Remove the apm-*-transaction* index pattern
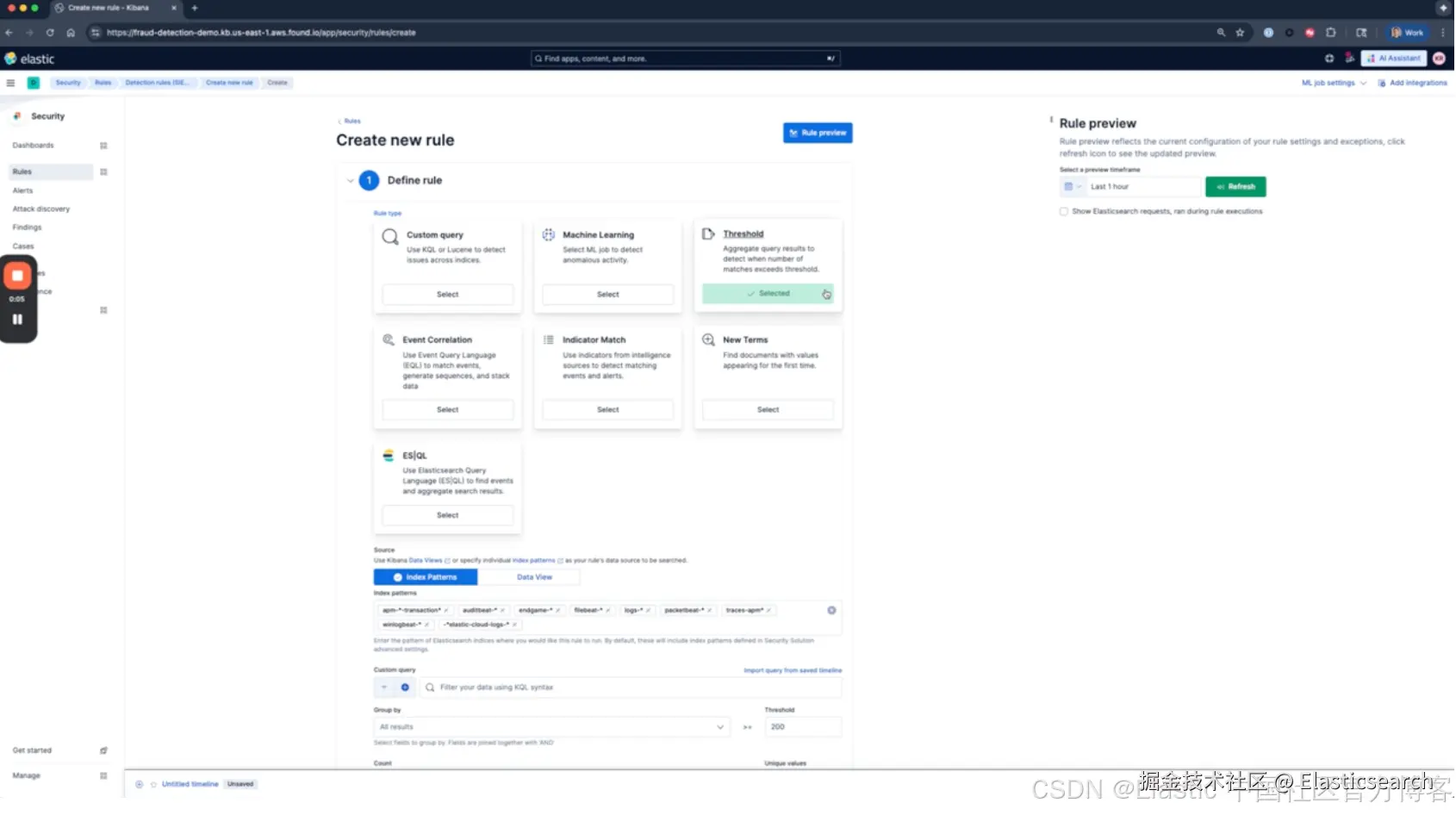This screenshot has height=815, width=1456. coord(446,611)
